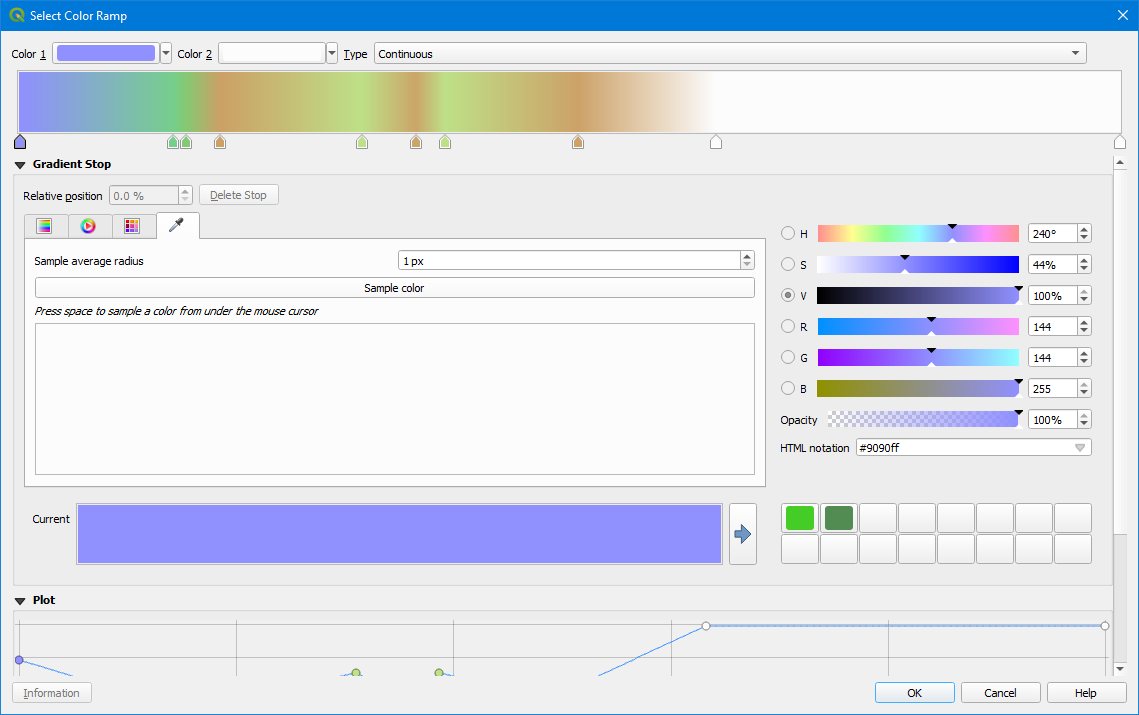Open the Color 2 dropdown arrow
1139x715 pixels.
pyautogui.click(x=332, y=53)
